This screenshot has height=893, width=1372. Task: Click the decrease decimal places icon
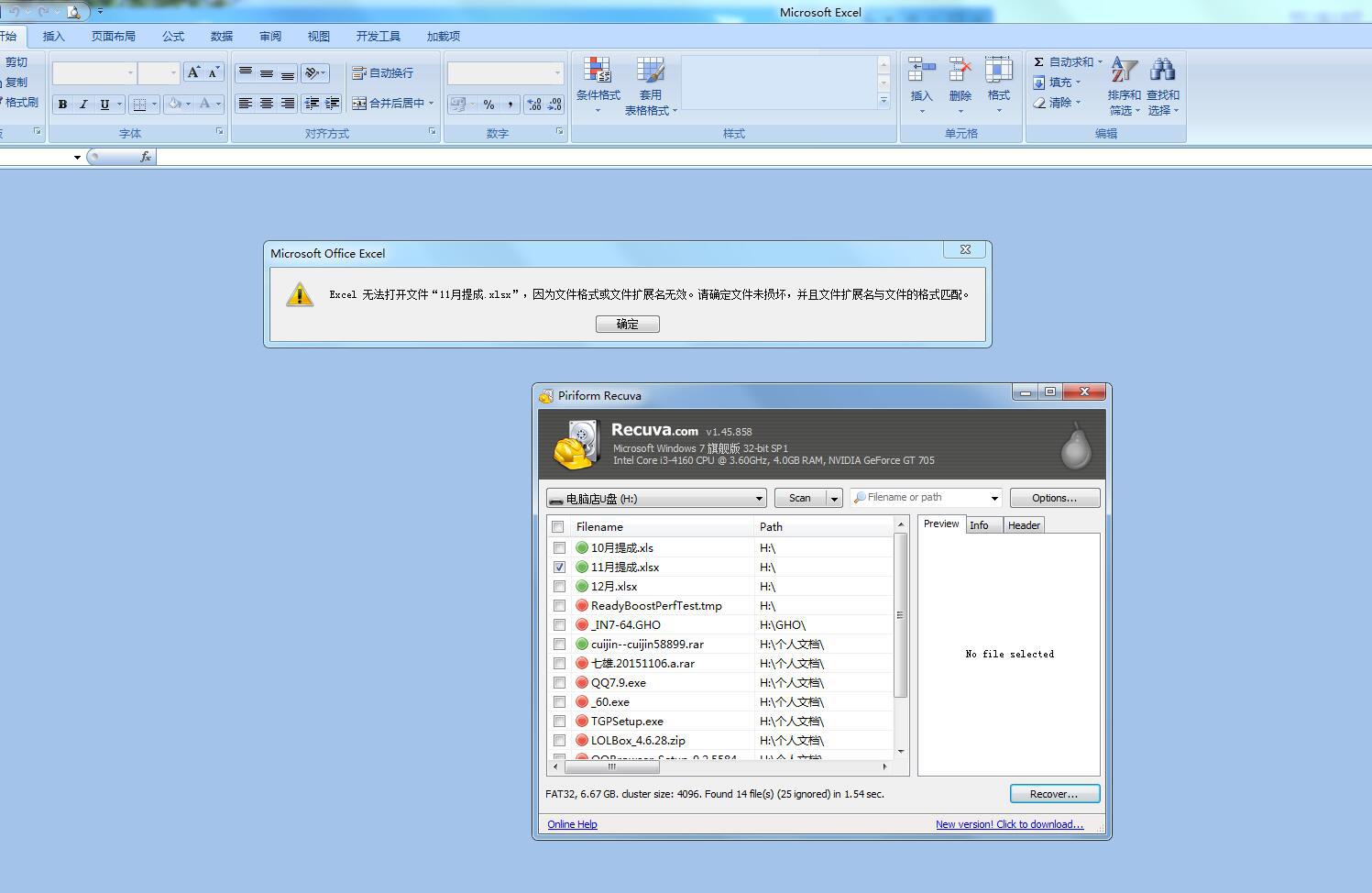click(554, 105)
